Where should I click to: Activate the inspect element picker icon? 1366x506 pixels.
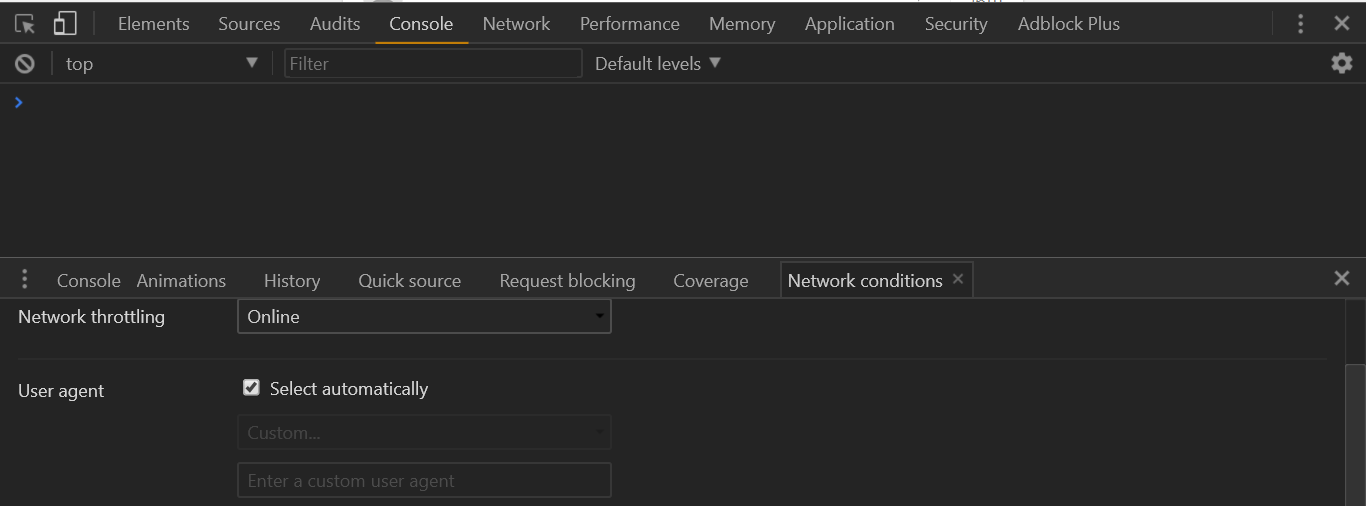coord(25,24)
